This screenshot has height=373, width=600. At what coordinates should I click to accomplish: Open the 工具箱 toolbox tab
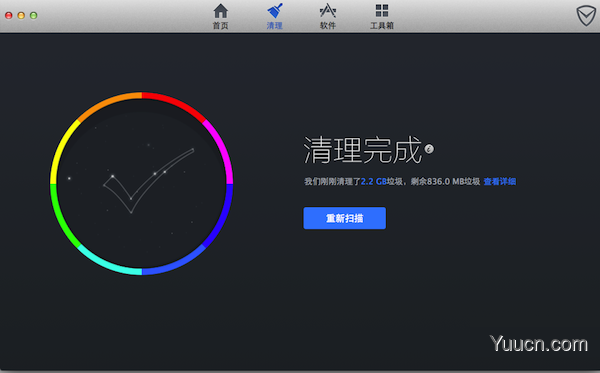coord(382,16)
